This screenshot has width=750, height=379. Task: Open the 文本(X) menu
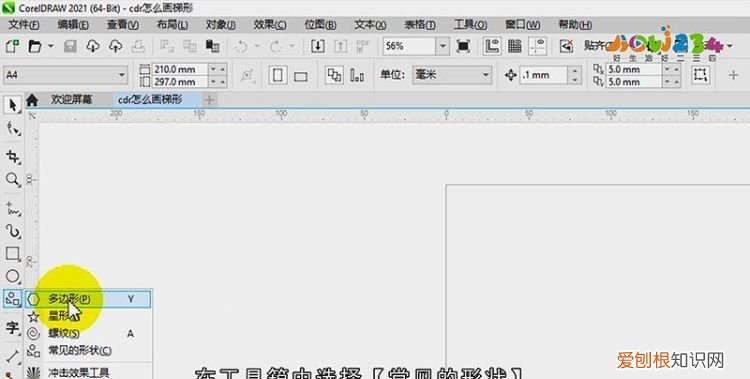[370, 24]
